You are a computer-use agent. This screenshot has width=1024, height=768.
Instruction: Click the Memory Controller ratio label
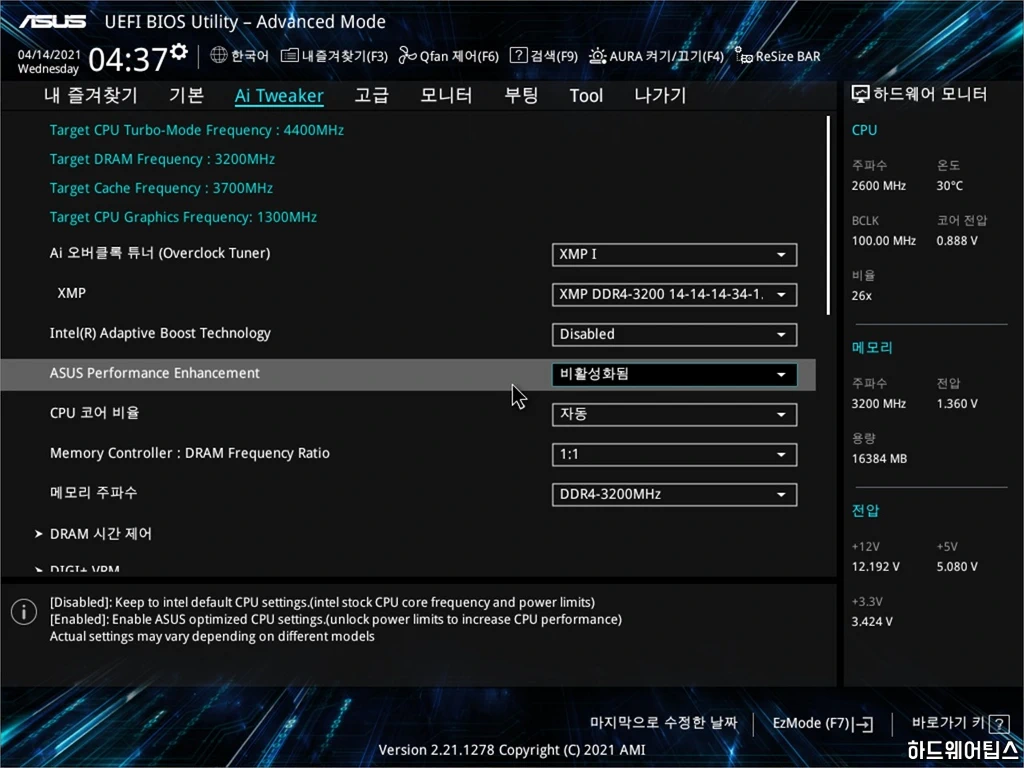coord(189,453)
